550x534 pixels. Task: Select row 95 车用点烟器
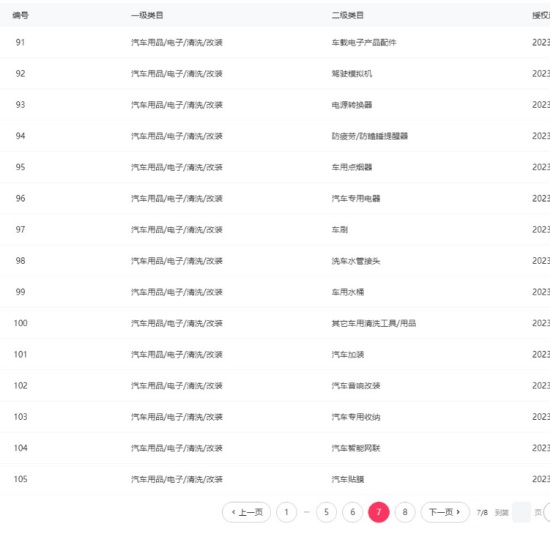point(275,167)
